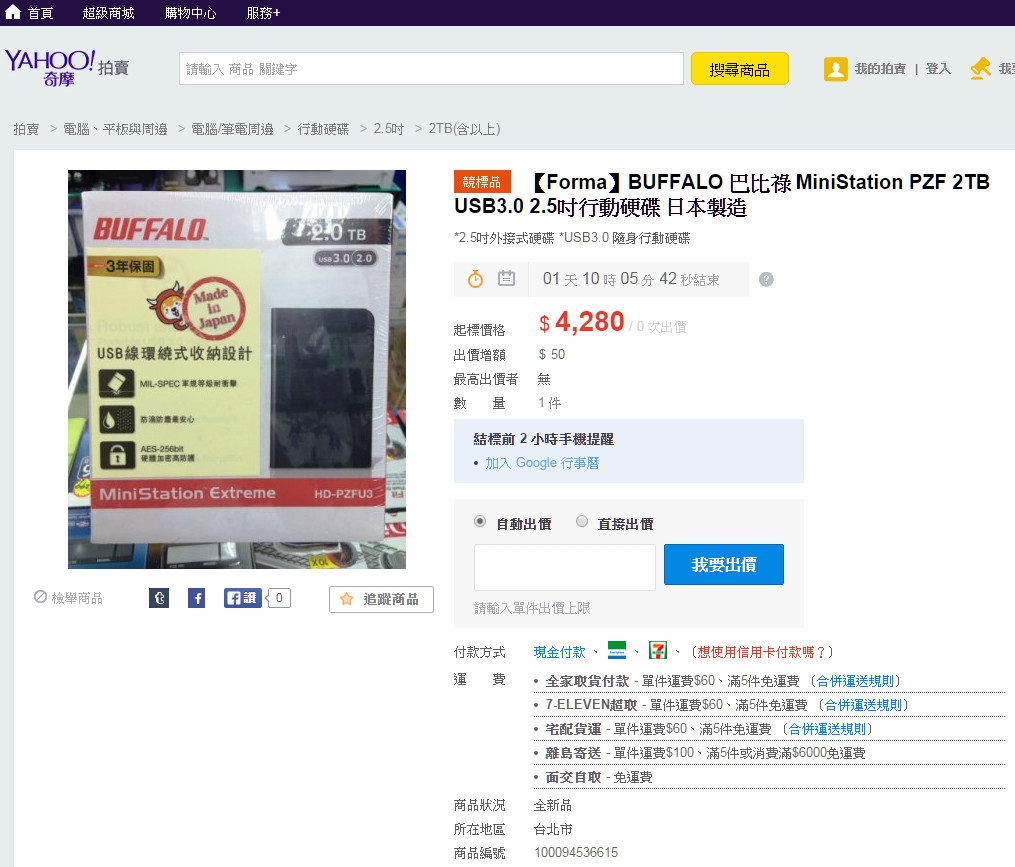
Task: Click the 登入 link
Action: (x=938, y=69)
